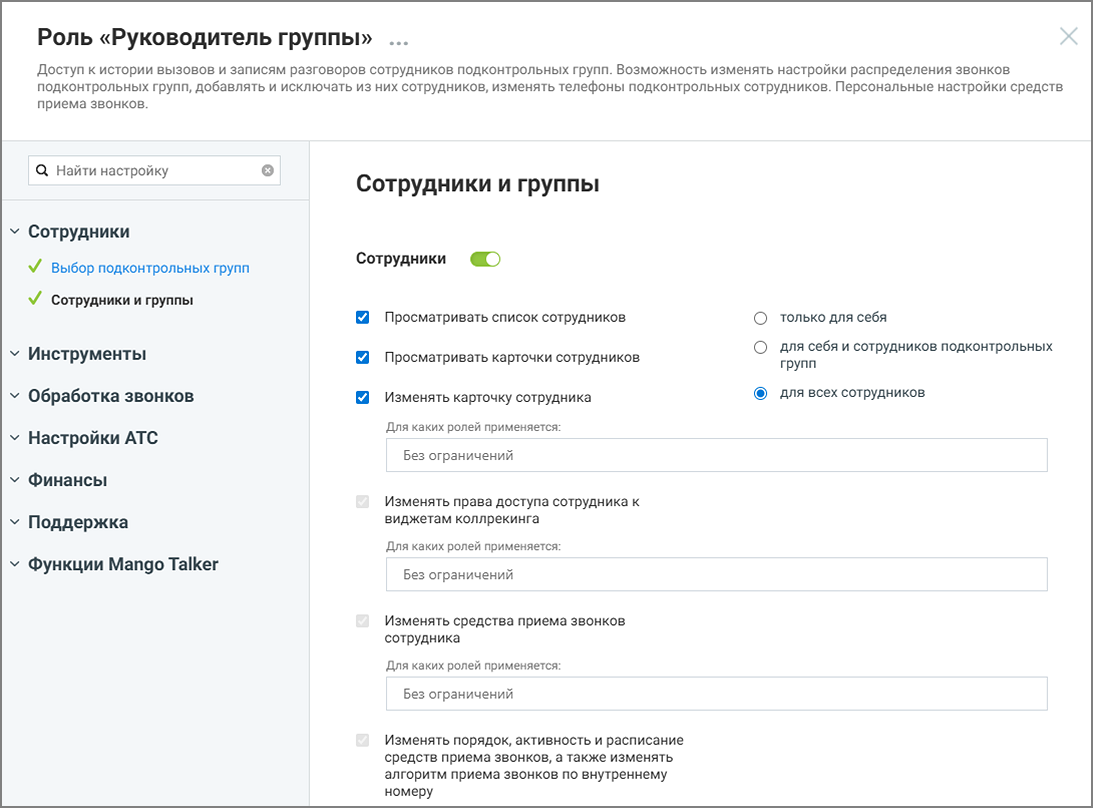Click checkbox 'Изменять средства приема звонков сотрудника'

[x=362, y=621]
